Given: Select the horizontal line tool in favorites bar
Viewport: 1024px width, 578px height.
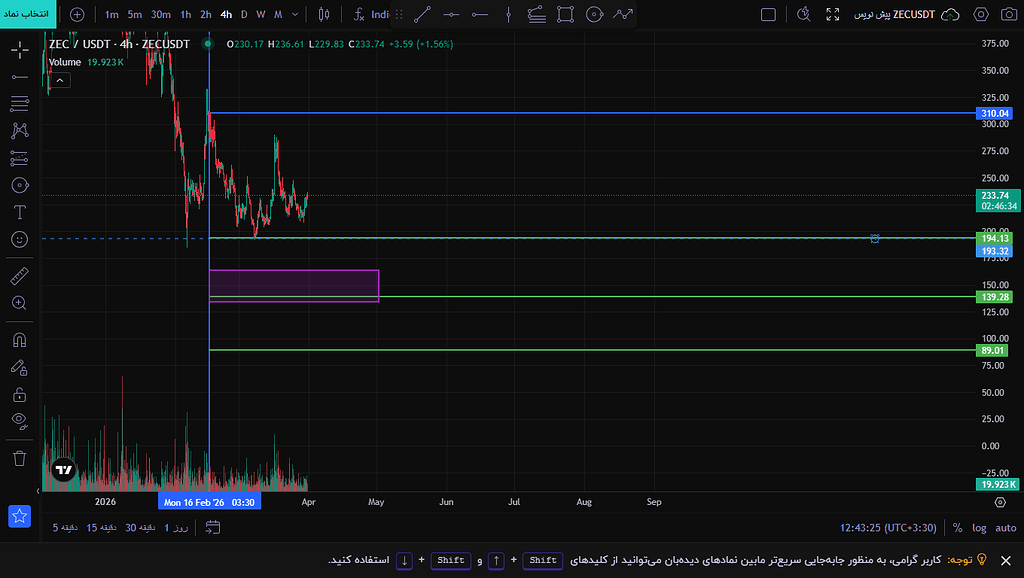Looking at the screenshot, I should [451, 14].
